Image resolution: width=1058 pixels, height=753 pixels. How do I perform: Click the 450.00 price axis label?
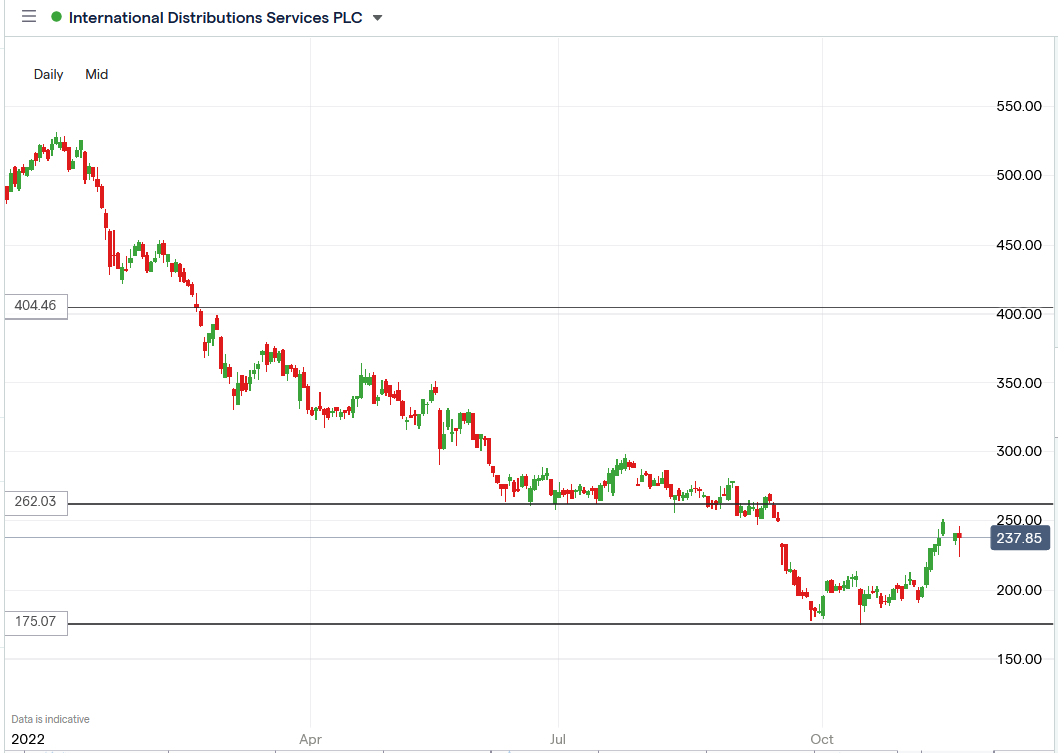pos(1019,245)
